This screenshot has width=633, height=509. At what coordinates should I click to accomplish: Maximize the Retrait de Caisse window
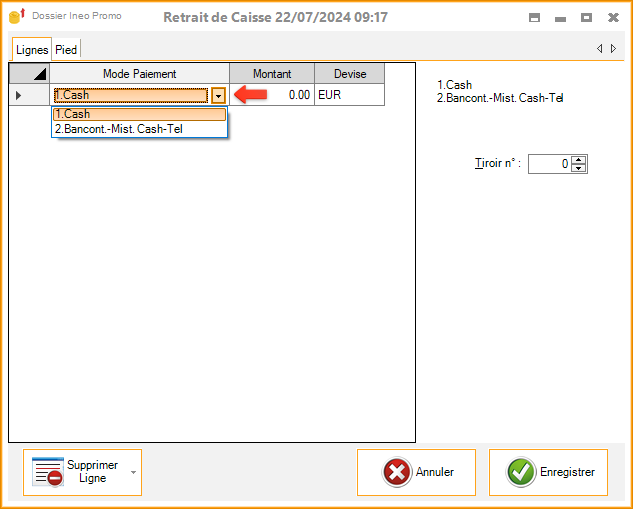586,18
